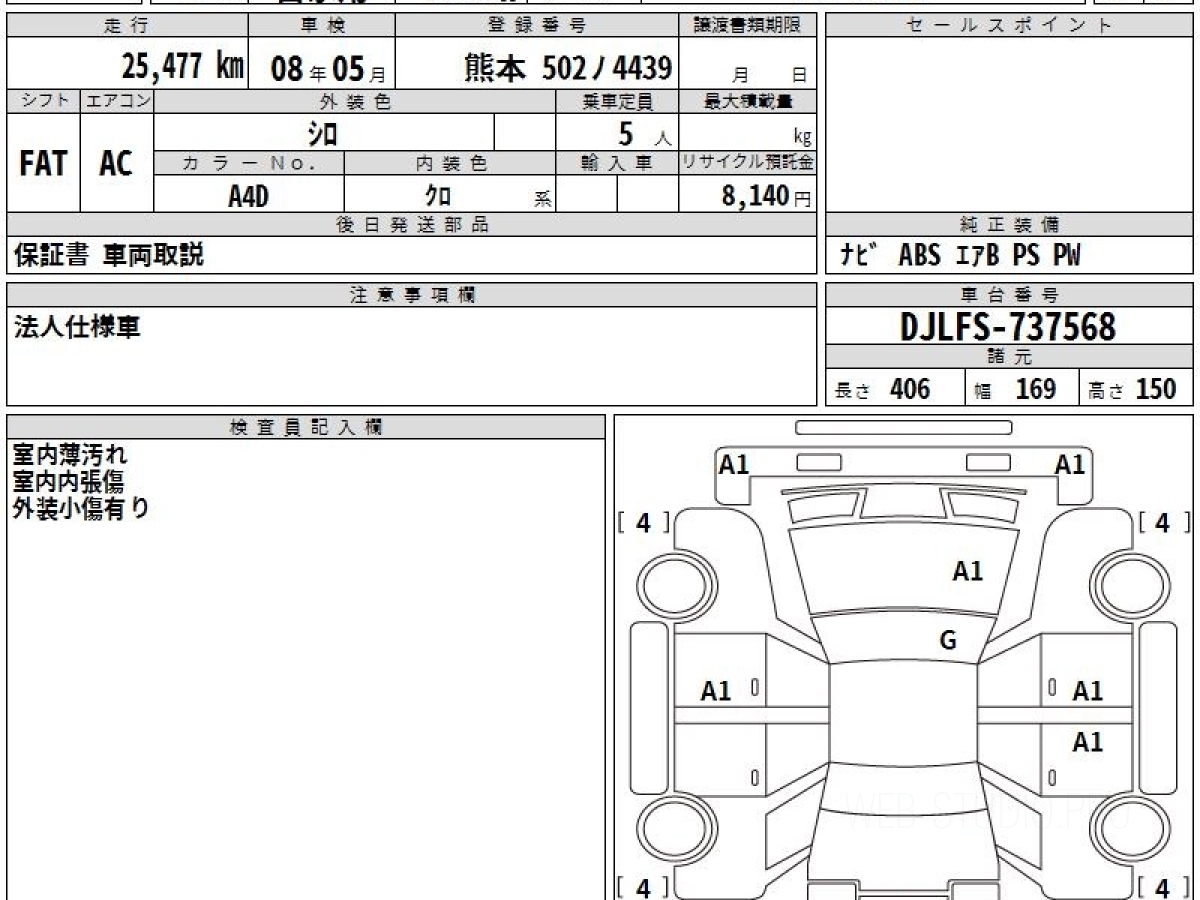Select the 外装色 header

[354, 101]
